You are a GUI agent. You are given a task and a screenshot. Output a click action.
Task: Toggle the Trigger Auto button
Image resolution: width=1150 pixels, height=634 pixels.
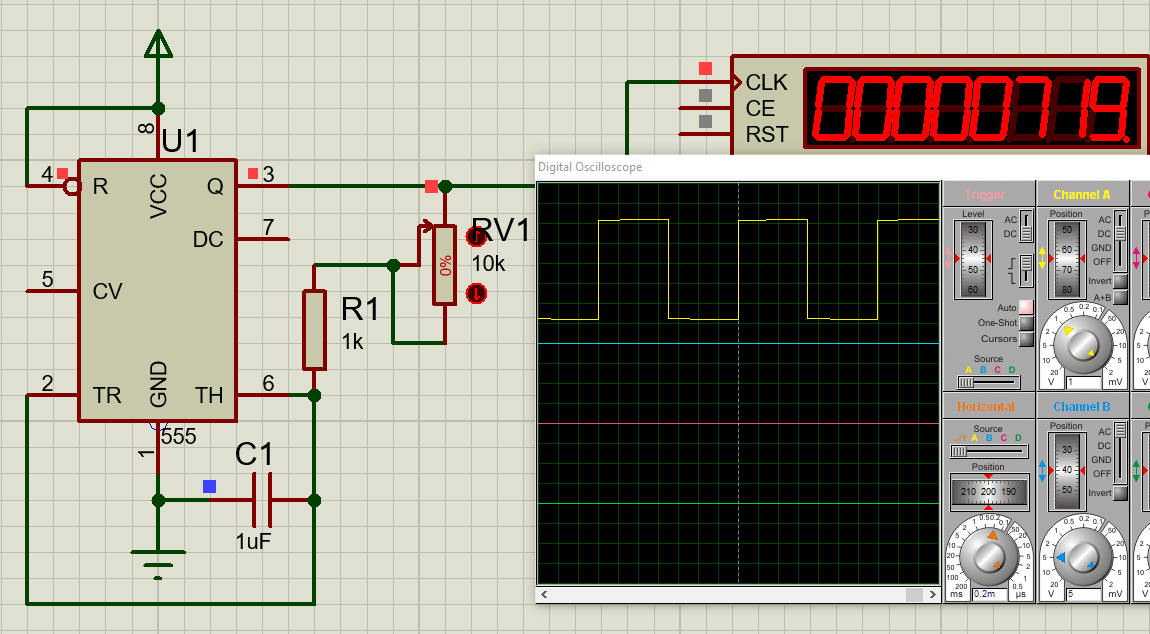click(1026, 308)
